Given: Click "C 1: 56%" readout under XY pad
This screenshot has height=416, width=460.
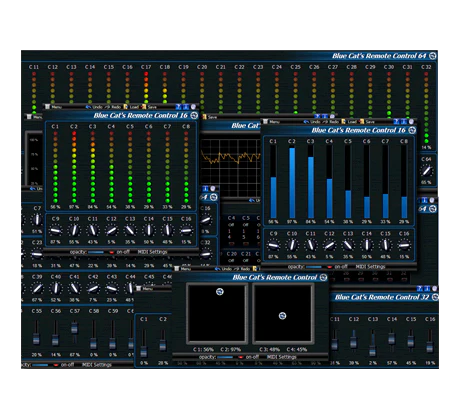Looking at the screenshot, I should tap(203, 349).
